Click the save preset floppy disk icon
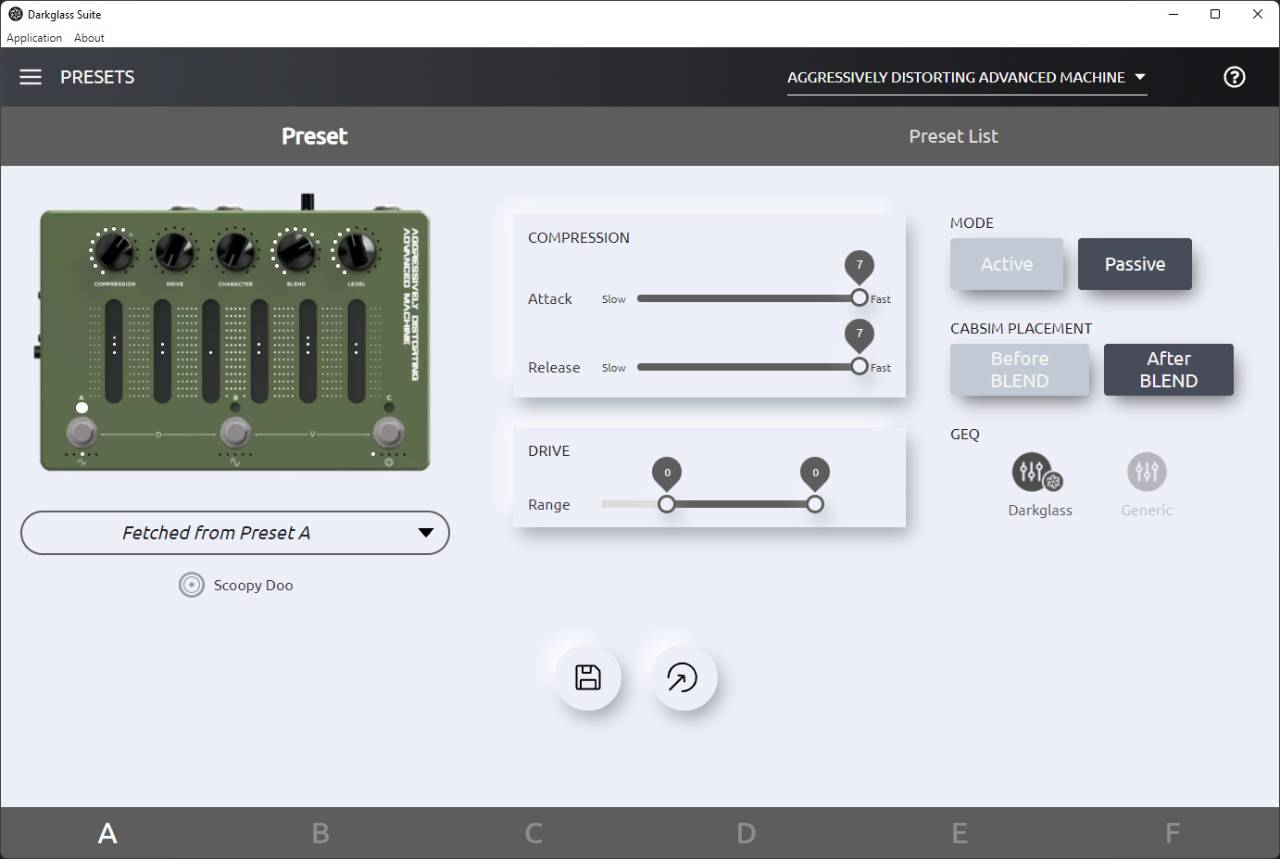 588,677
